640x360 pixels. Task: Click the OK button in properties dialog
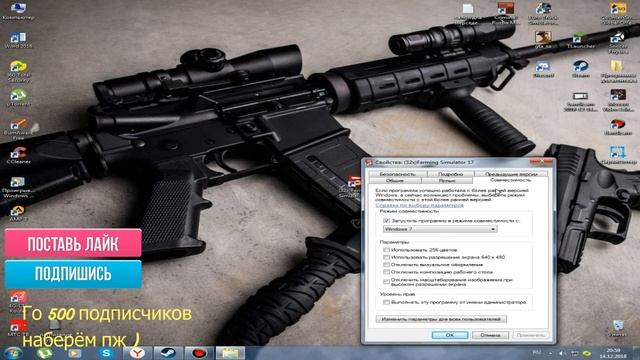pyautogui.click(x=450, y=335)
